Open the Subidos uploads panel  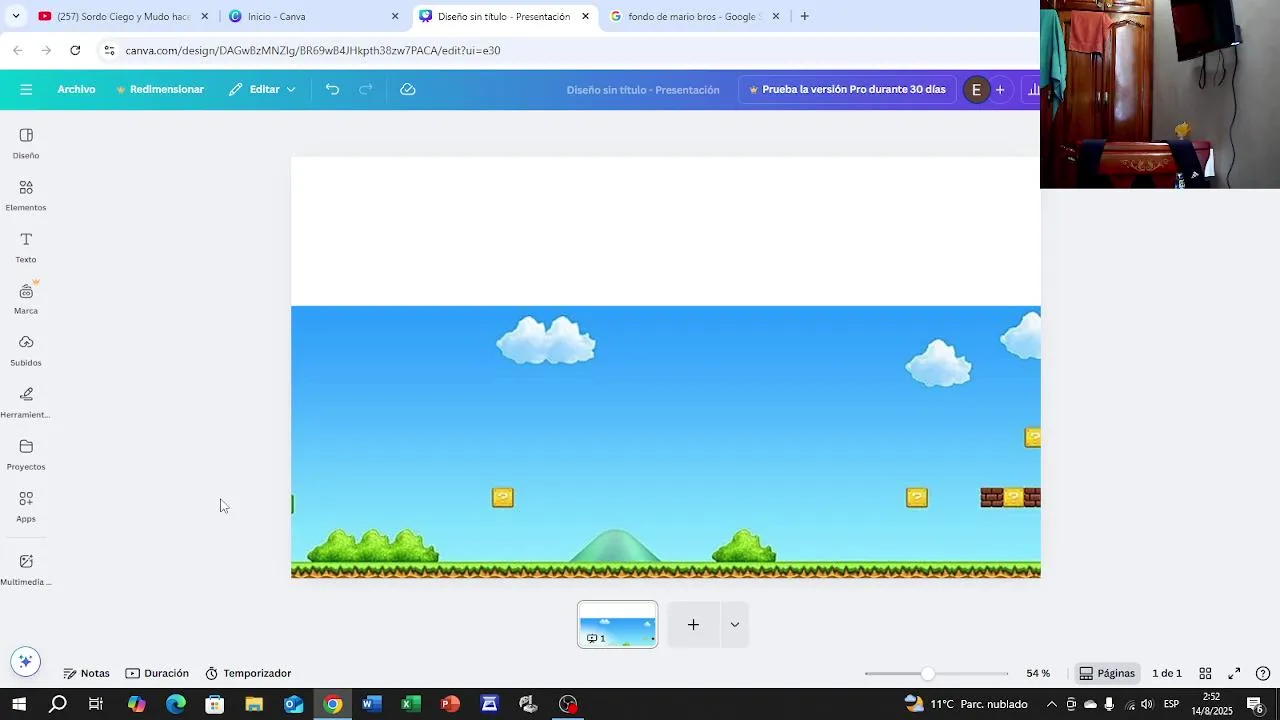pos(26,350)
